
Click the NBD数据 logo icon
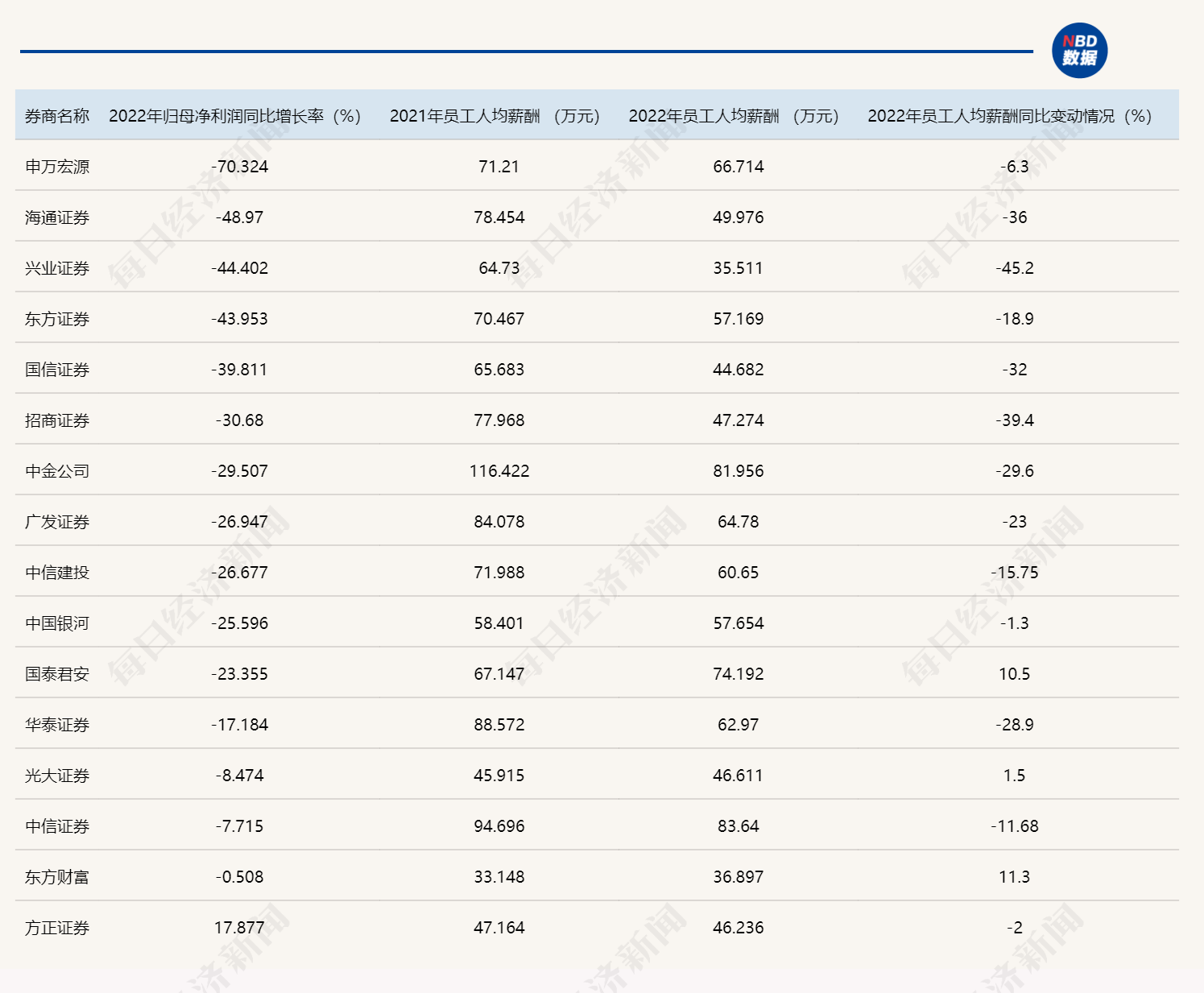(1079, 51)
